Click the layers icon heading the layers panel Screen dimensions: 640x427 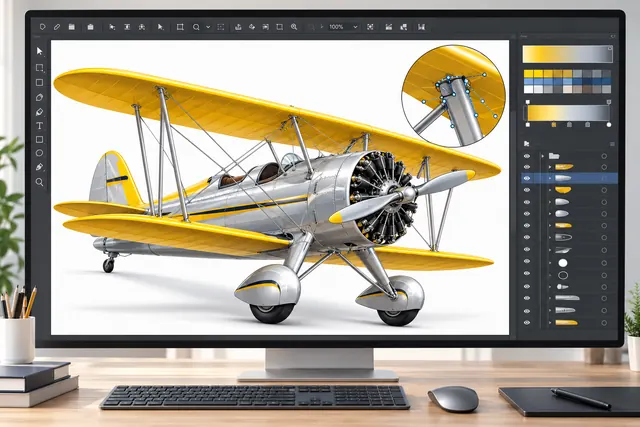pos(527,144)
